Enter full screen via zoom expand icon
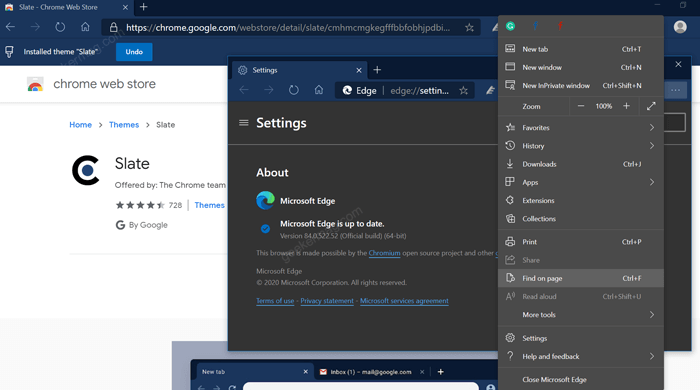The height and width of the screenshot is (390, 700). click(651, 106)
